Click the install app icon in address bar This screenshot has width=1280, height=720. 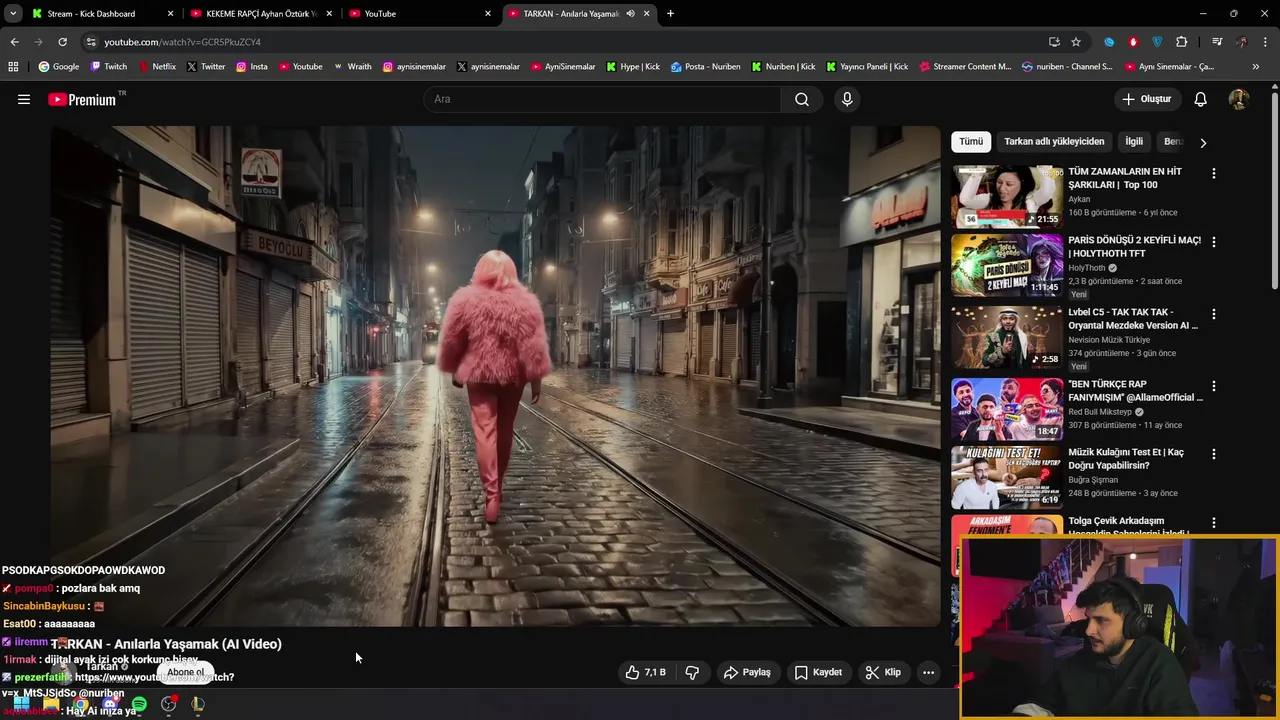(x=1054, y=42)
